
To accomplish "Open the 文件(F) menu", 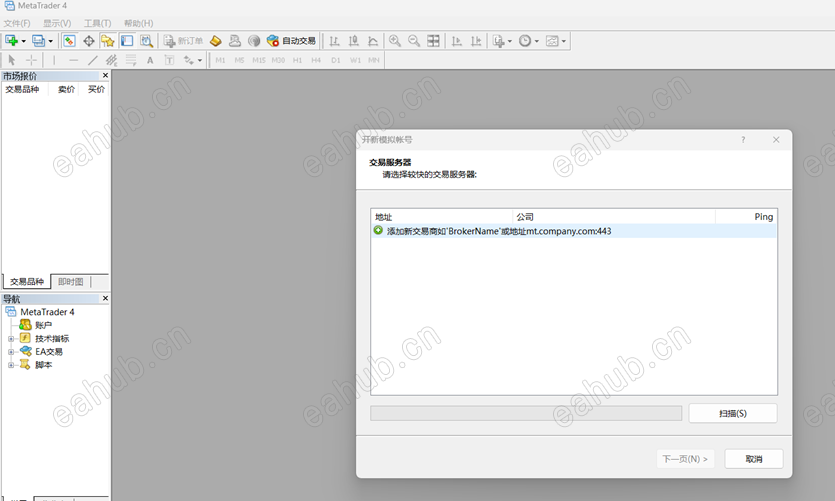I will click(17, 23).
